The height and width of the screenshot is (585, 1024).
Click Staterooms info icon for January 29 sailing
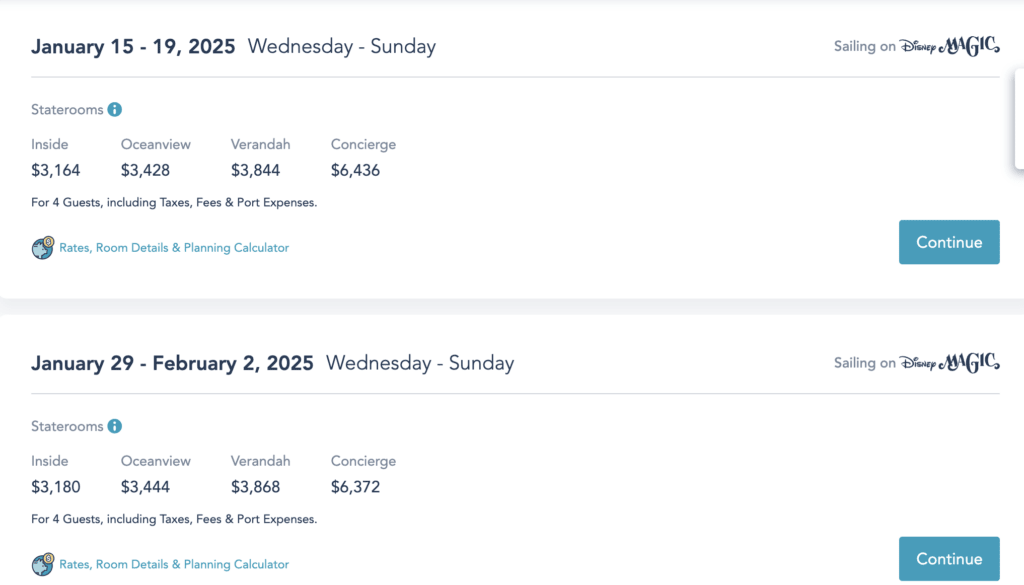115,427
